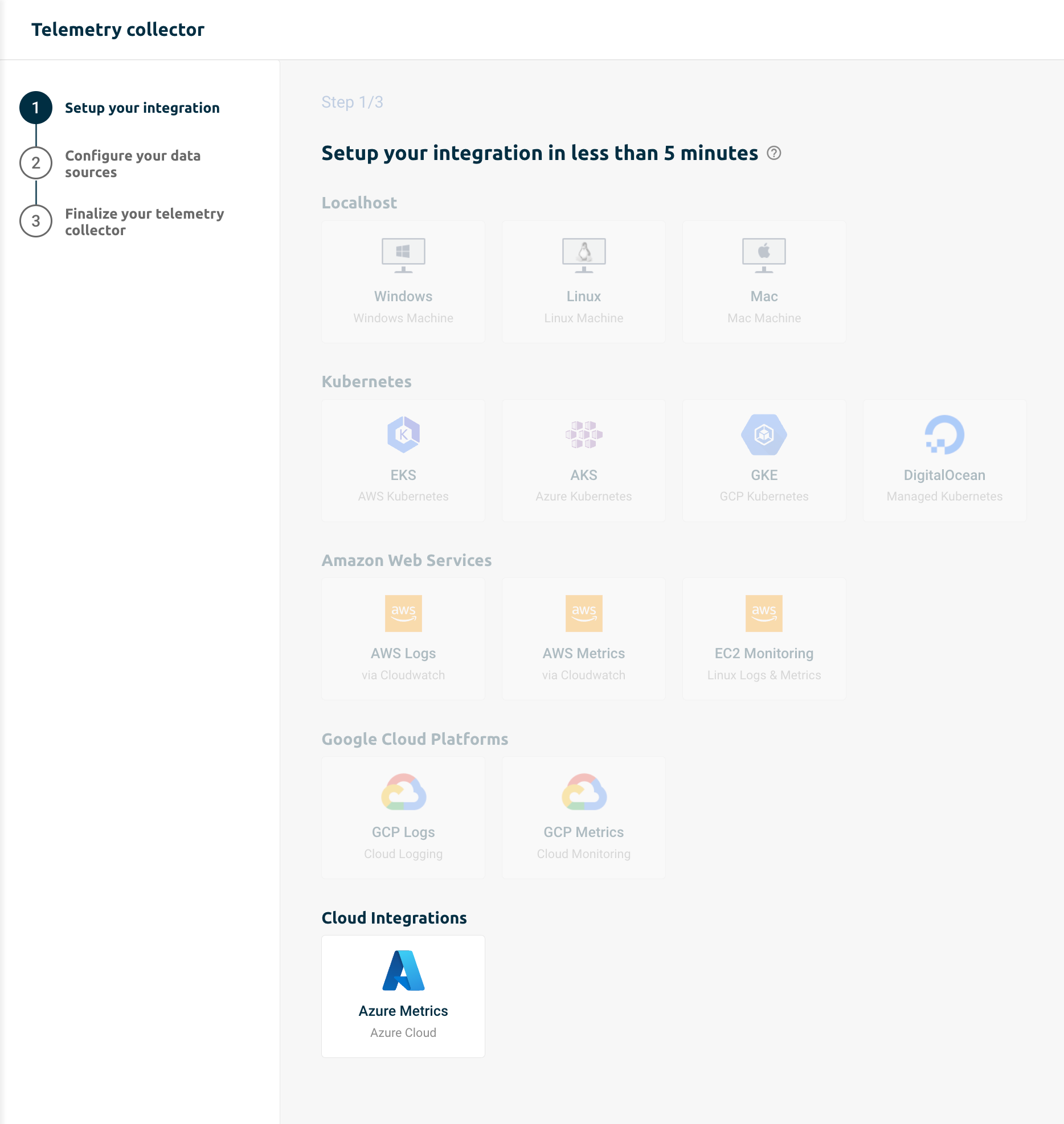Click the Azure Cloud card subtitle
This screenshot has height=1124, width=1064.
403,1032
